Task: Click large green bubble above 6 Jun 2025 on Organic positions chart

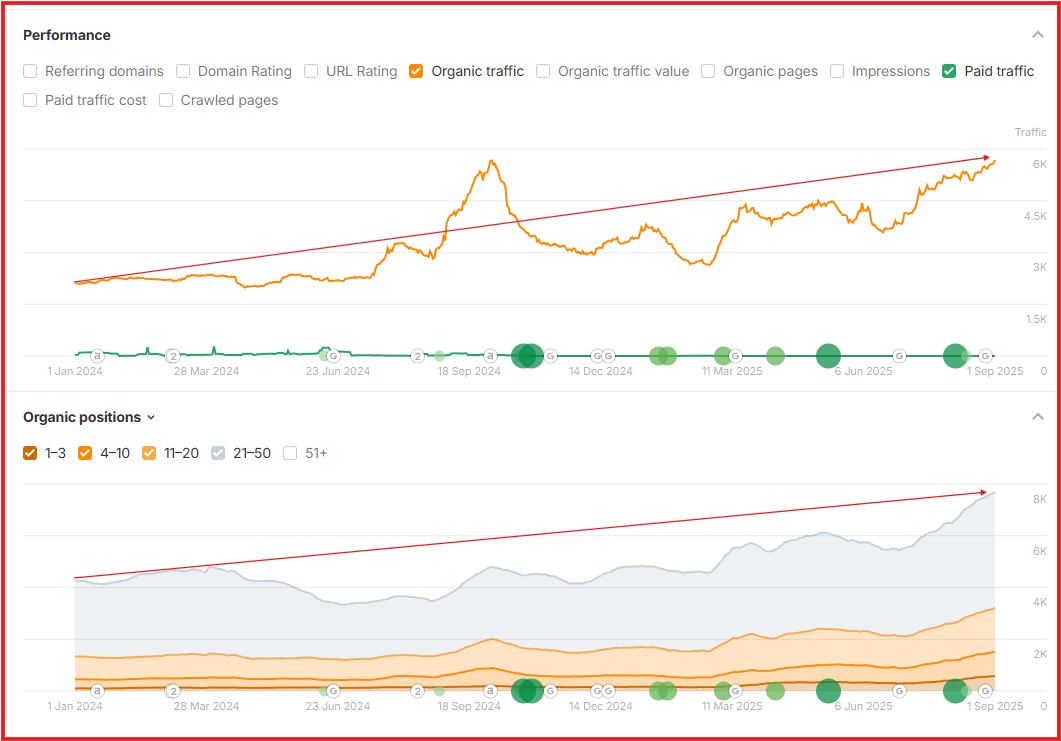Action: coord(828,690)
